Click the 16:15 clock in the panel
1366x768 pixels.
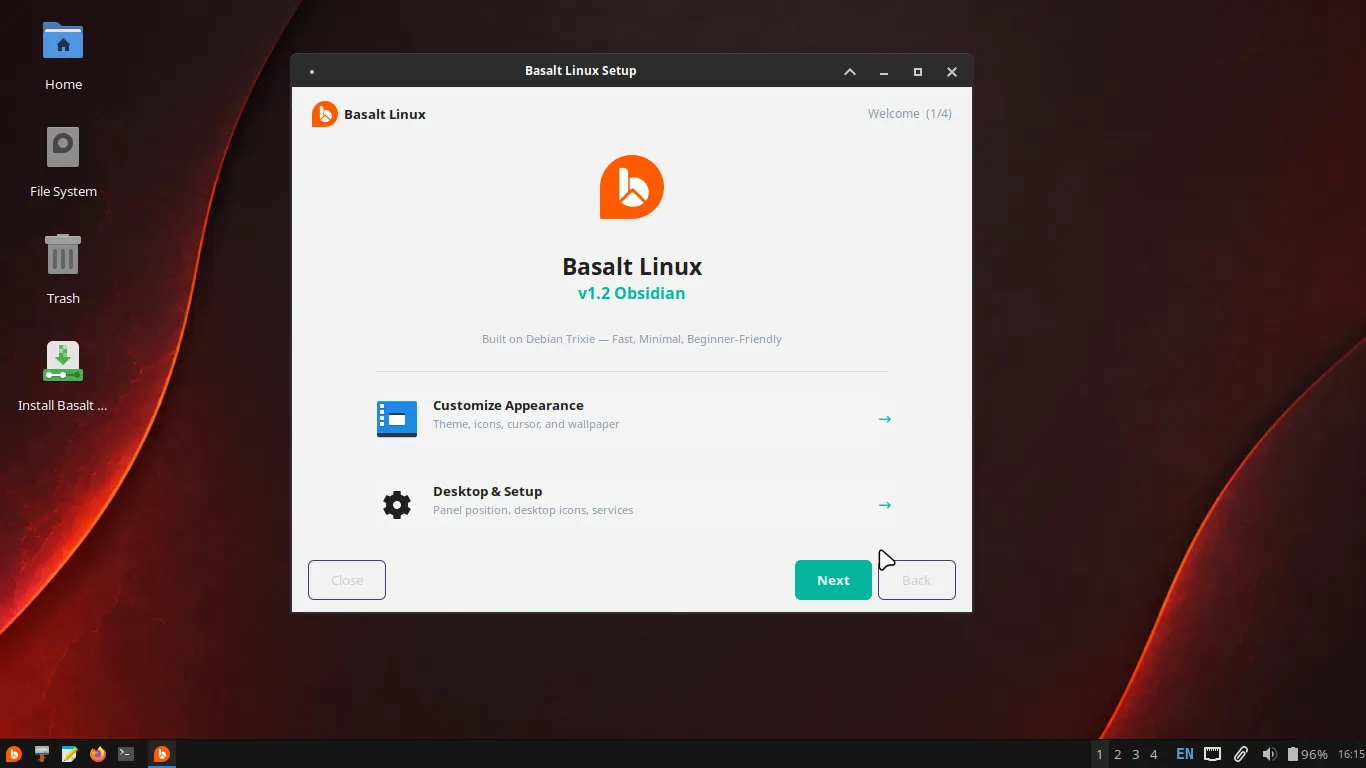click(x=1351, y=754)
